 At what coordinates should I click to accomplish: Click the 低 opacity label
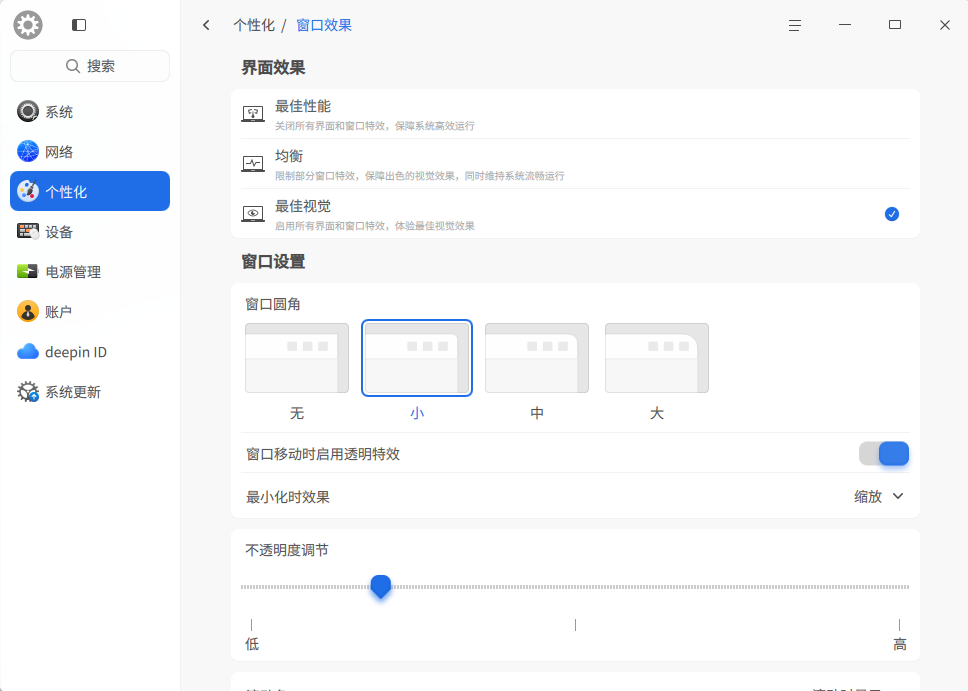pos(252,644)
